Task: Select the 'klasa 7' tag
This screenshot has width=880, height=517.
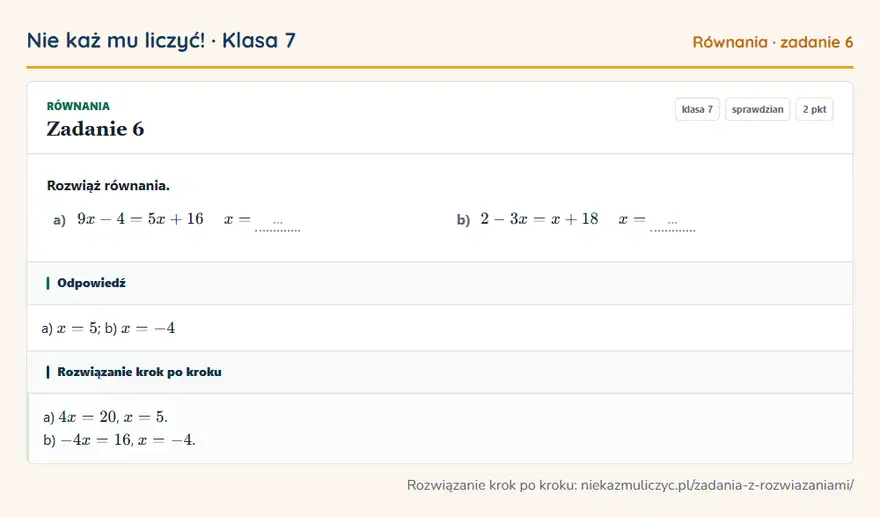Action: pos(697,109)
